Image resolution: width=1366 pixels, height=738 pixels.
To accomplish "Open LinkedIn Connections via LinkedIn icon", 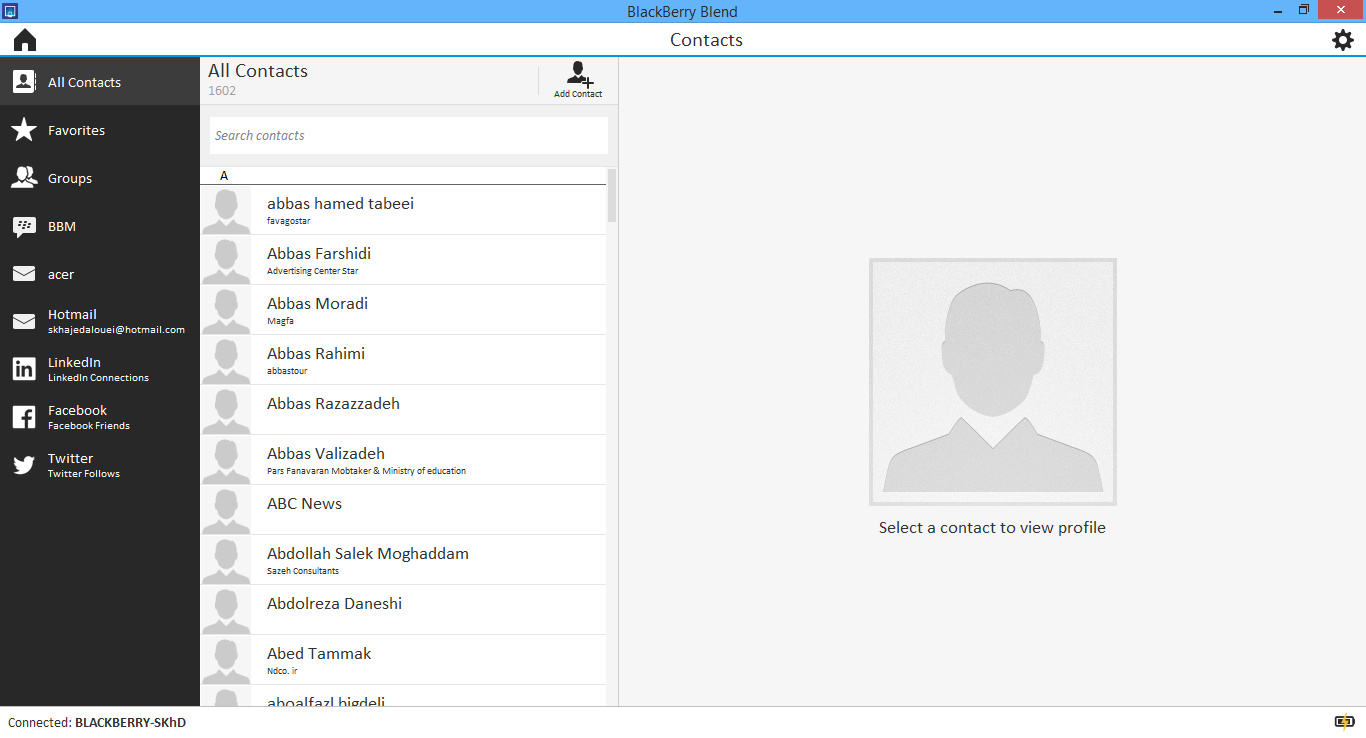I will pos(24,369).
